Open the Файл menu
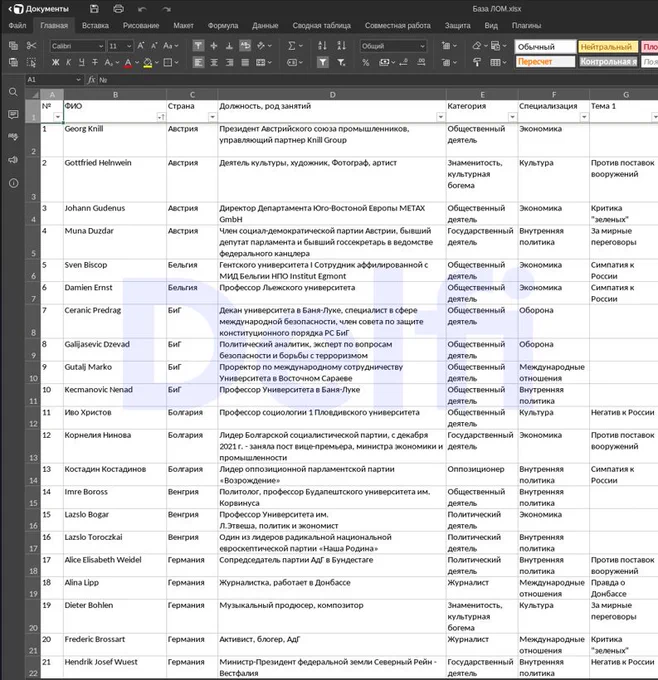The width and height of the screenshot is (658, 680). (x=17, y=26)
